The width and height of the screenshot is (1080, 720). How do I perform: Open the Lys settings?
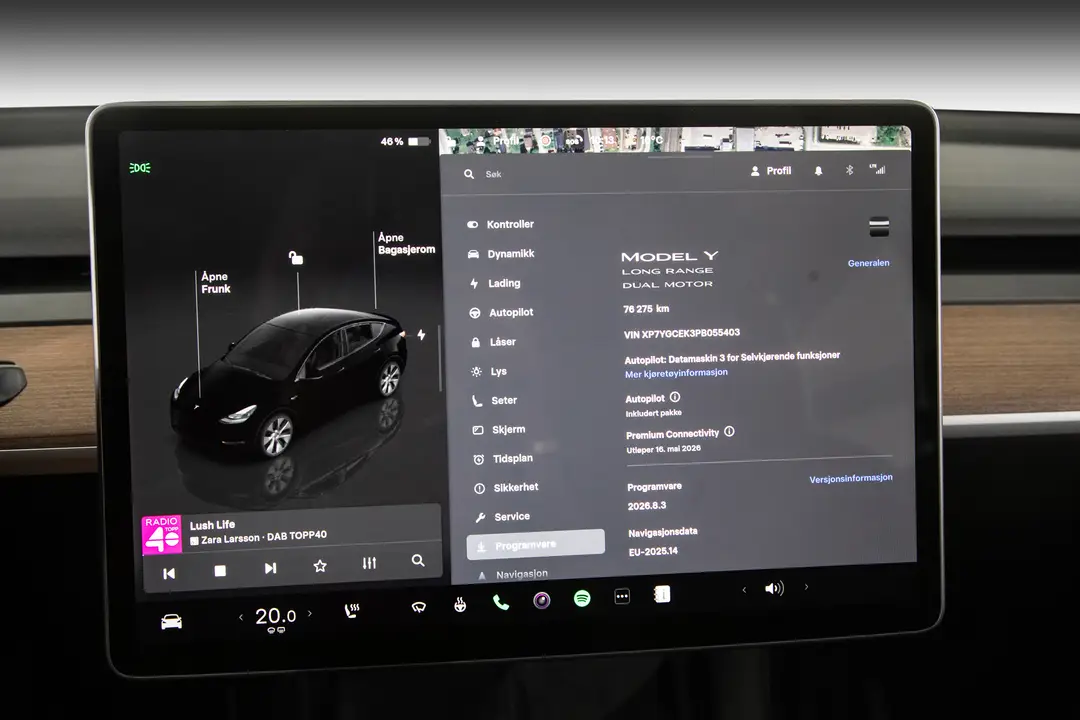[490, 371]
